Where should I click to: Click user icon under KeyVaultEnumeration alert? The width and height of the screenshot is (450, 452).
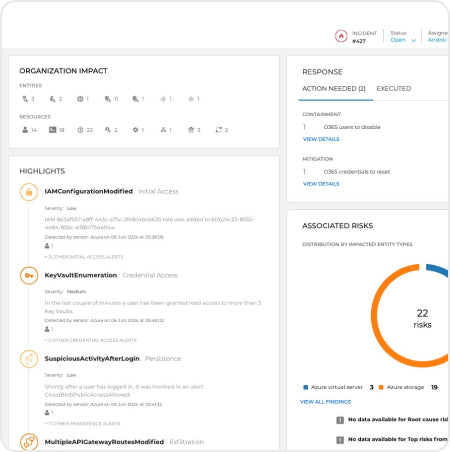47,329
